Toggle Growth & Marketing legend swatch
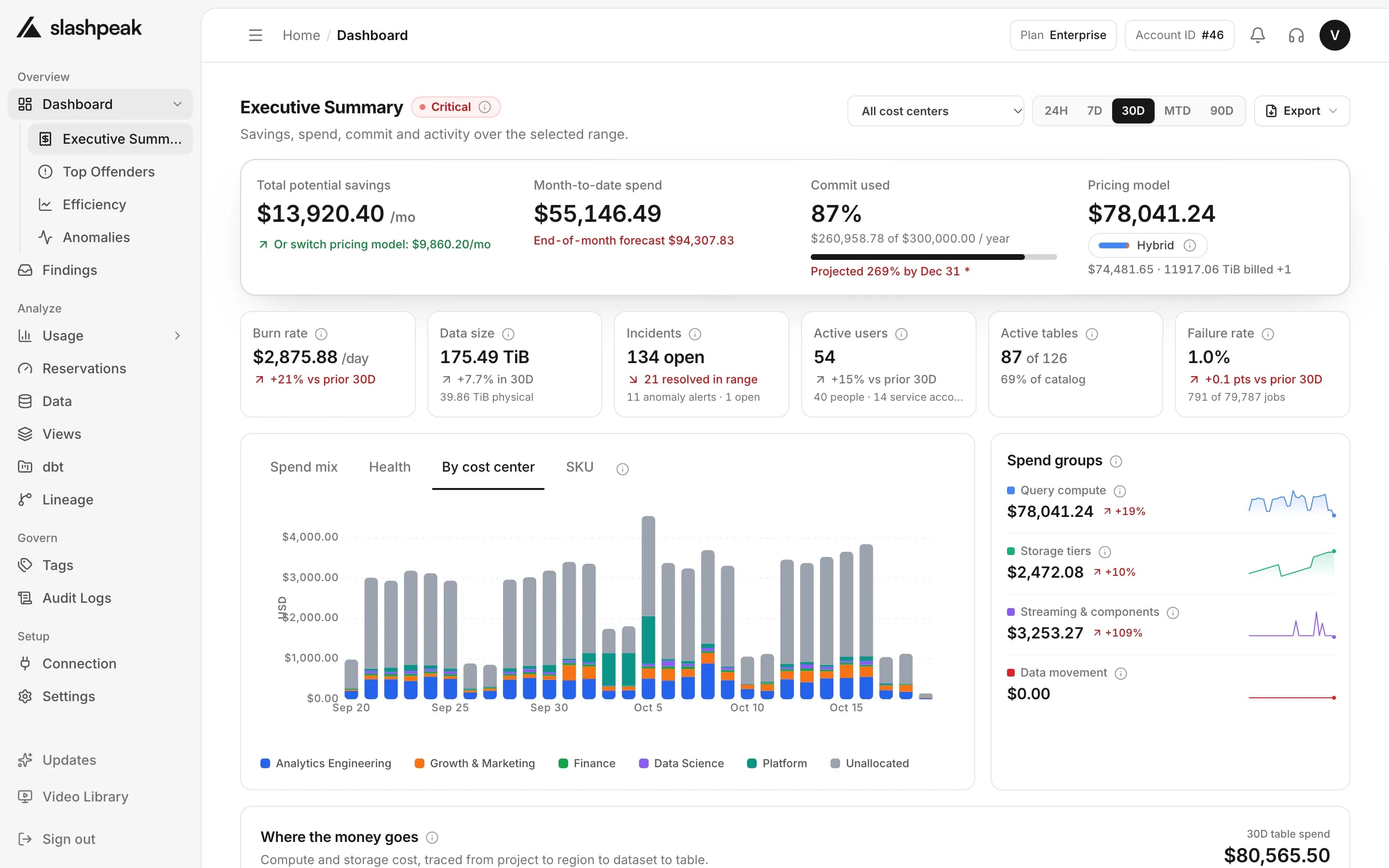Image resolution: width=1389 pixels, height=868 pixels. click(x=420, y=763)
